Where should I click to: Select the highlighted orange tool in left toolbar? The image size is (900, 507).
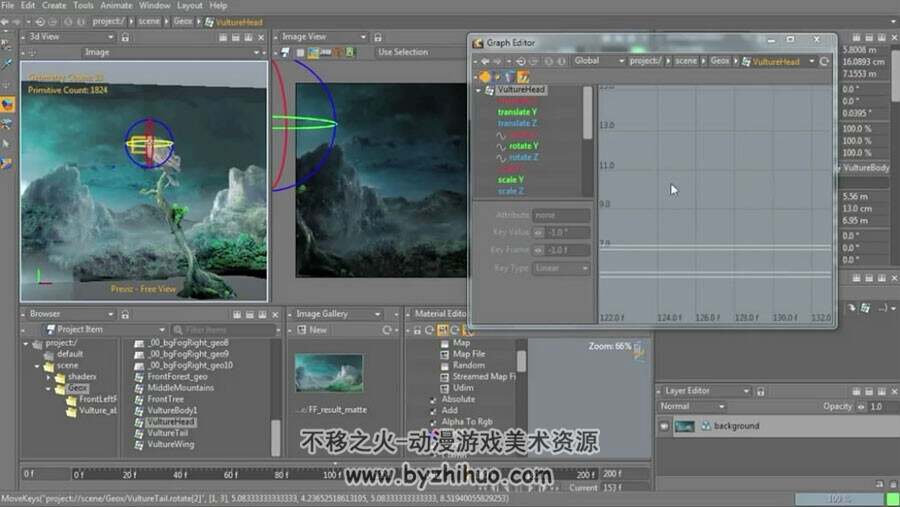(7, 105)
